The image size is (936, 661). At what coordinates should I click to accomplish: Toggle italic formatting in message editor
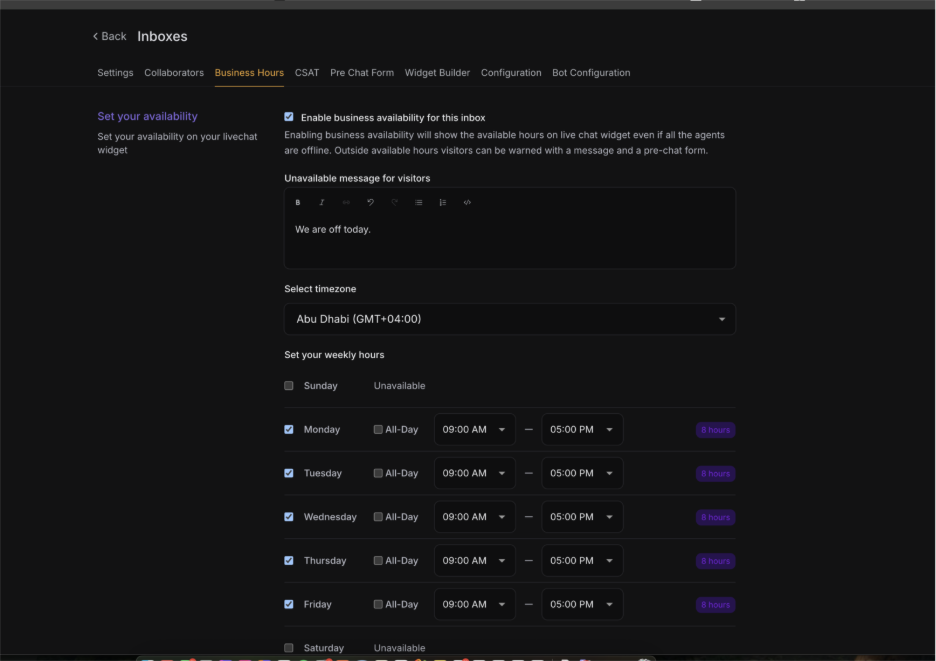point(322,202)
